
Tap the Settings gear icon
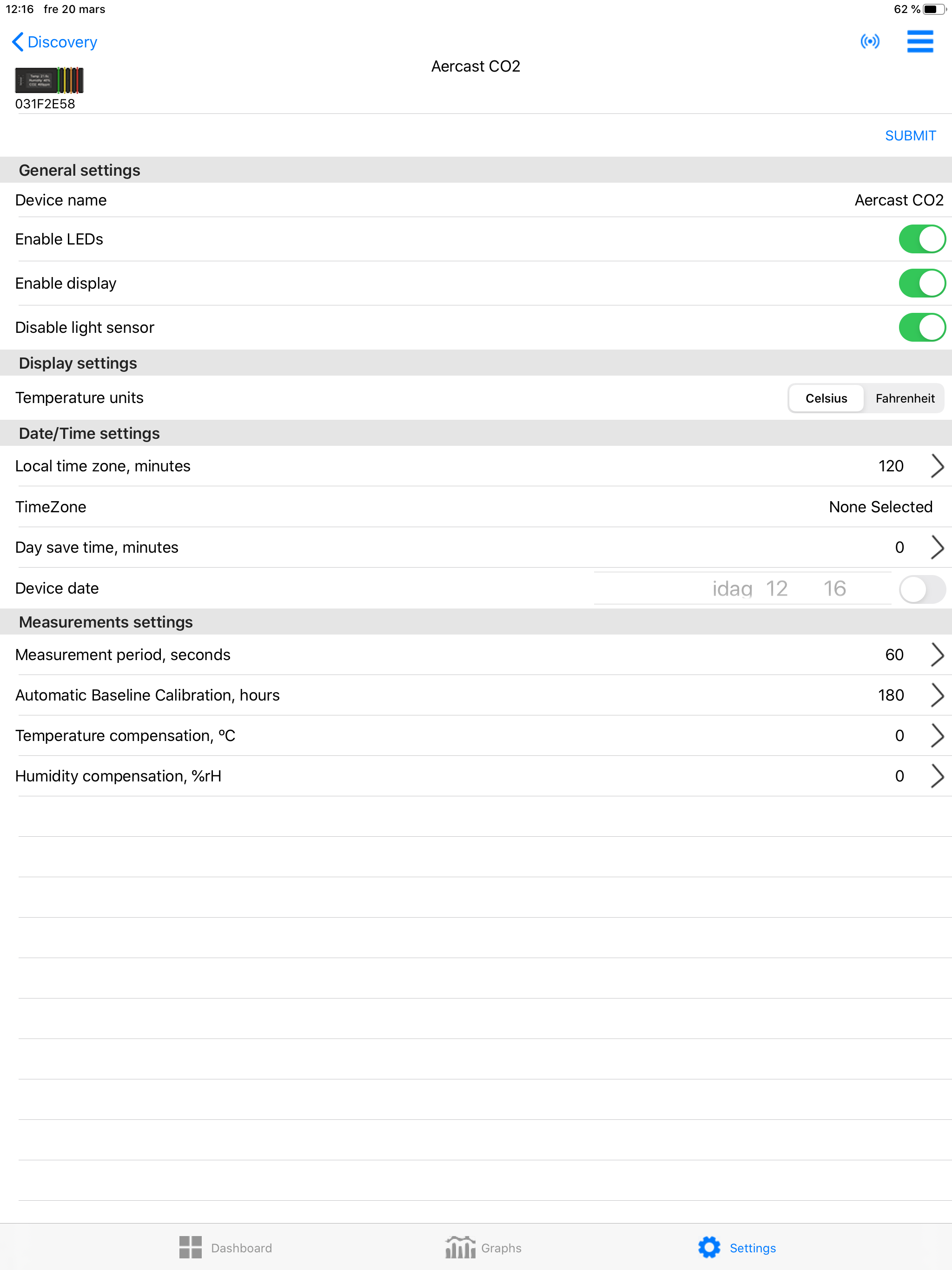click(709, 1247)
